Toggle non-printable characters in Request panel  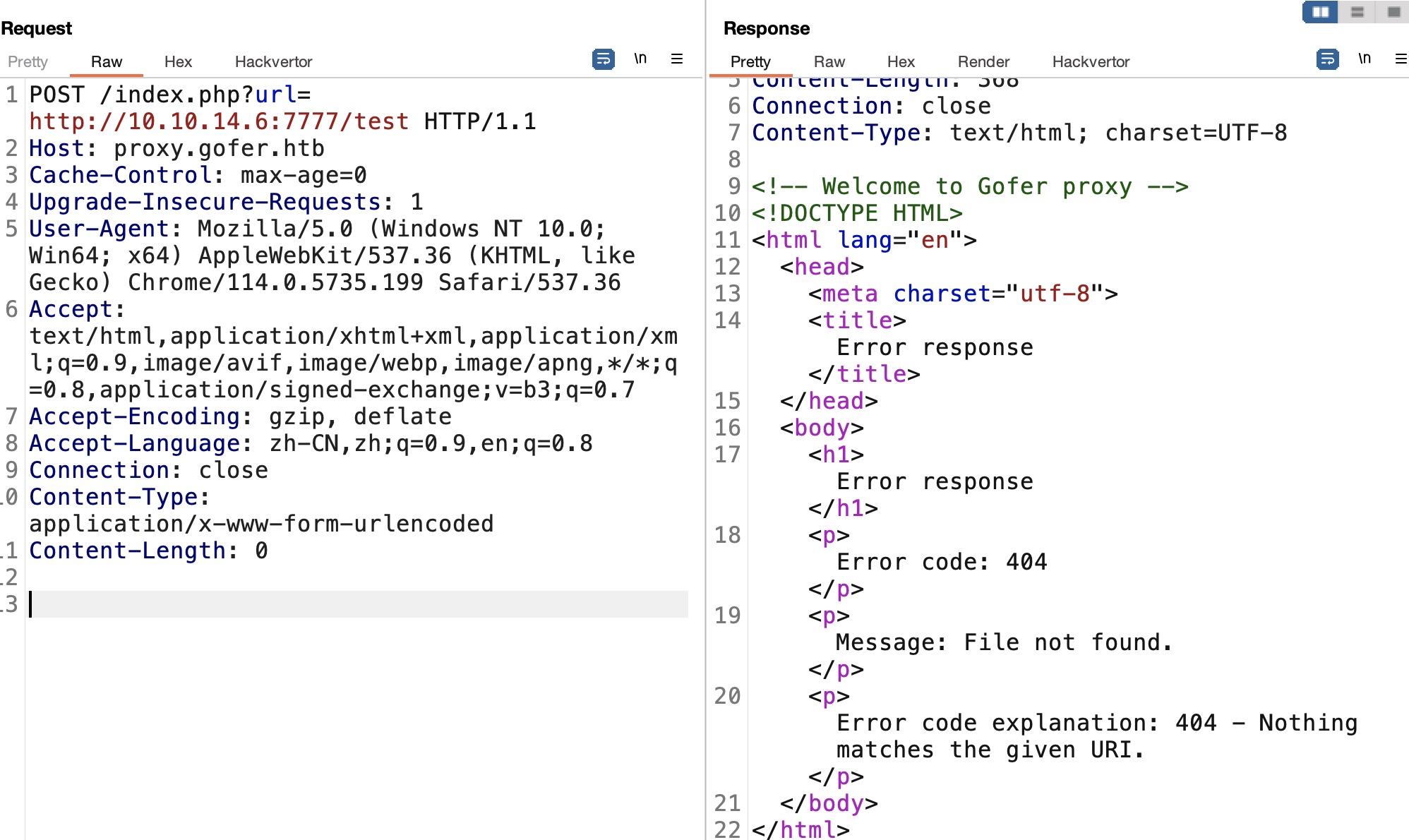tap(640, 59)
